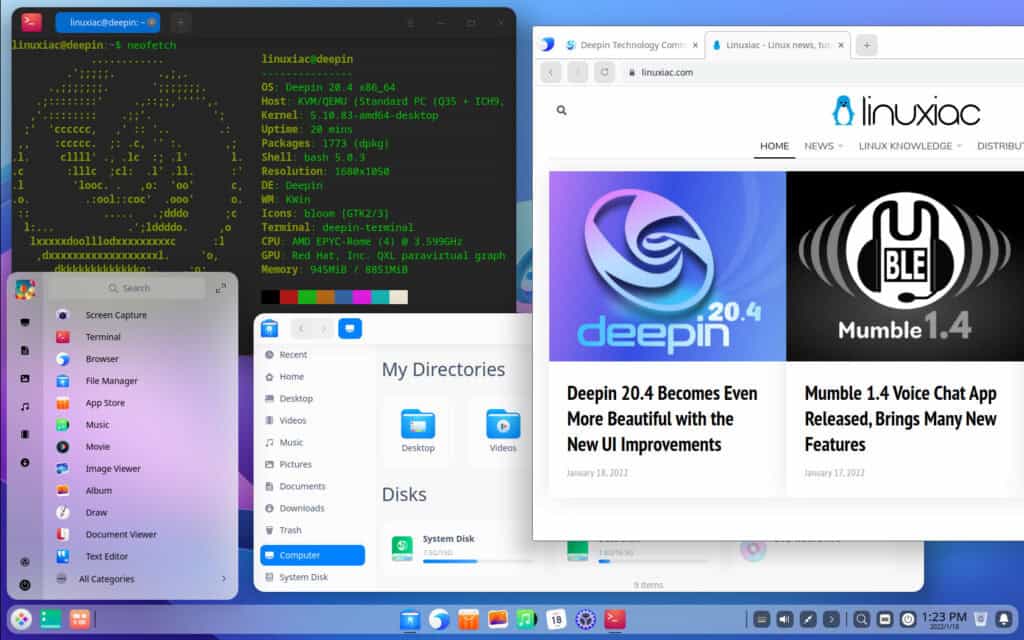The height and width of the screenshot is (640, 1024).
Task: Click Mumble 1.4 article thumbnail
Action: [x=905, y=266]
